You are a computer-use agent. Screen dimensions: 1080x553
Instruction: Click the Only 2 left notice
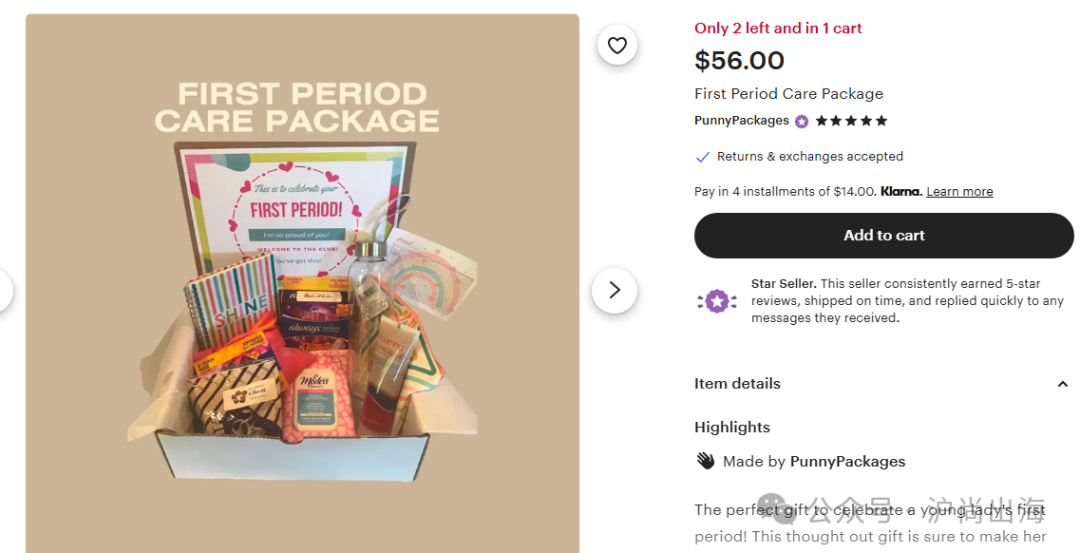777,28
